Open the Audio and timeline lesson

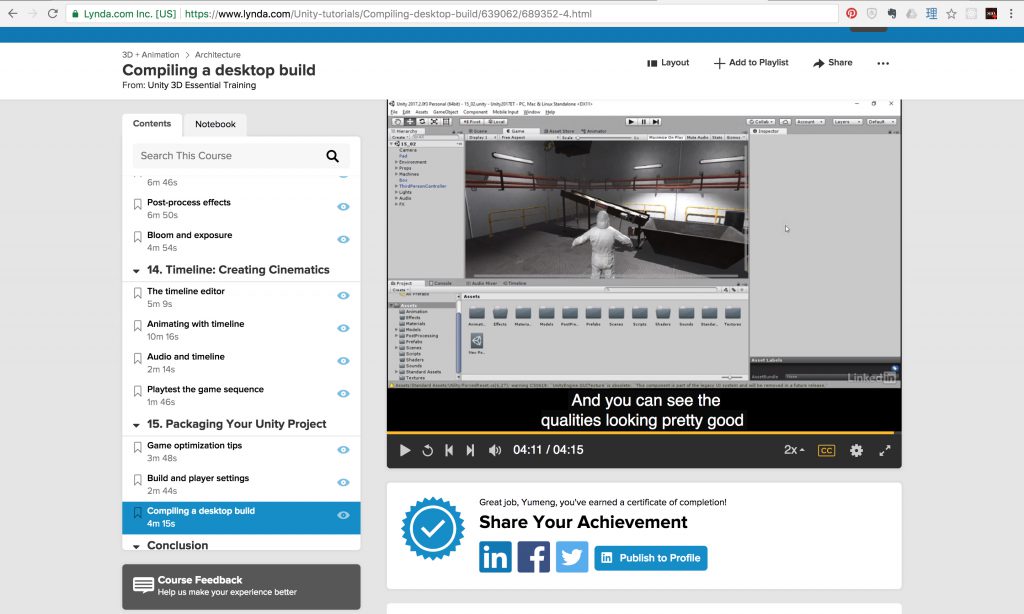(x=185, y=357)
